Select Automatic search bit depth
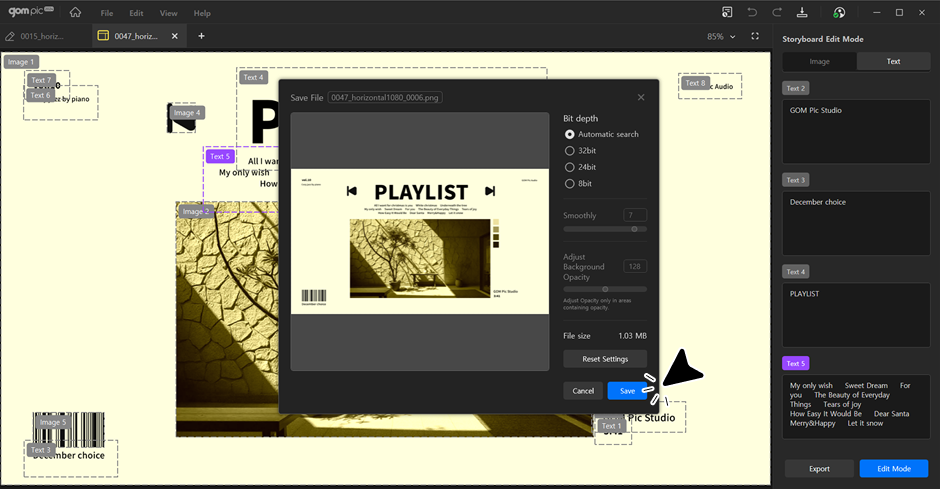This screenshot has width=940, height=489. pyautogui.click(x=570, y=134)
